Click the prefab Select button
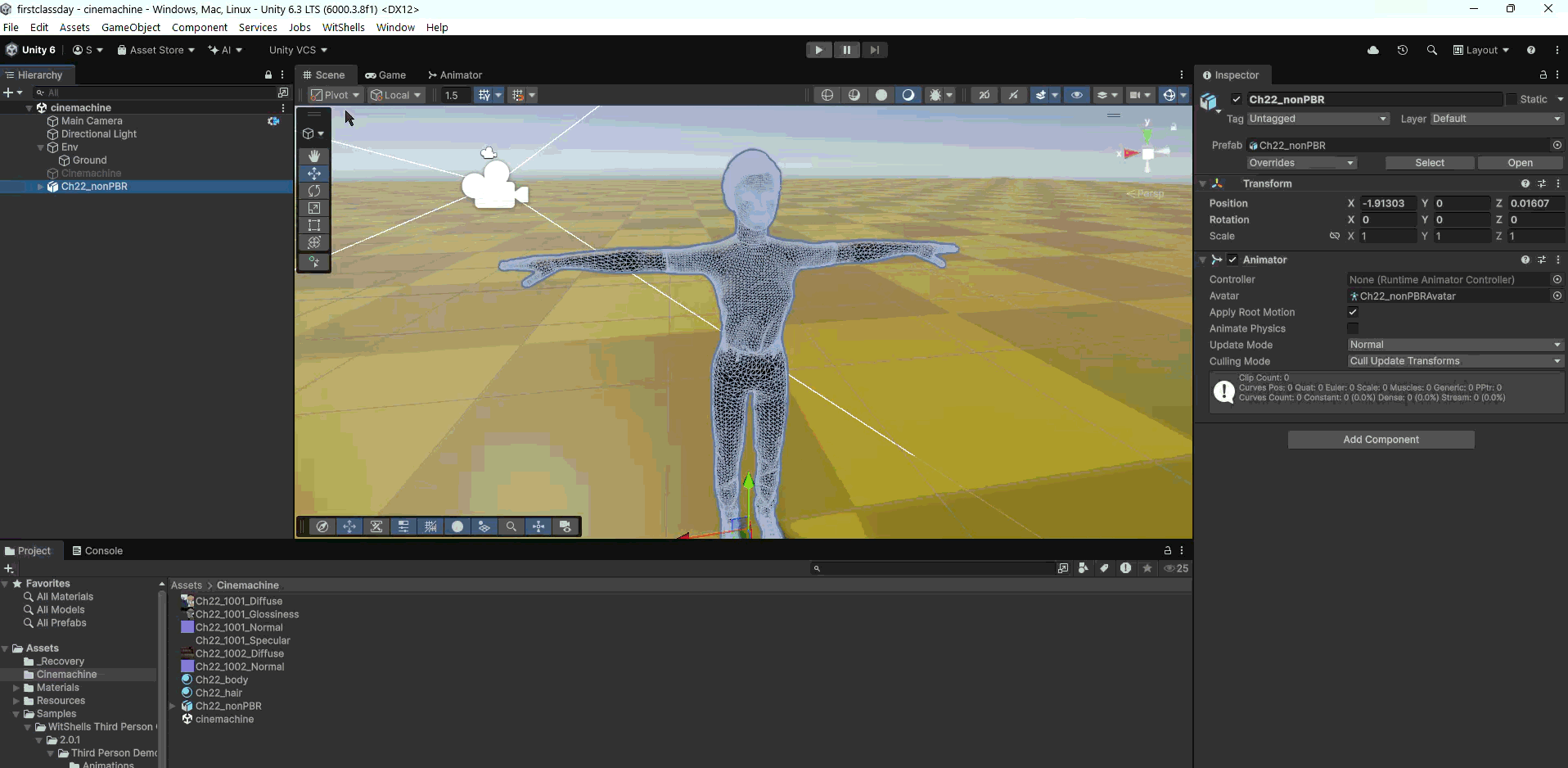1568x768 pixels. (x=1430, y=163)
